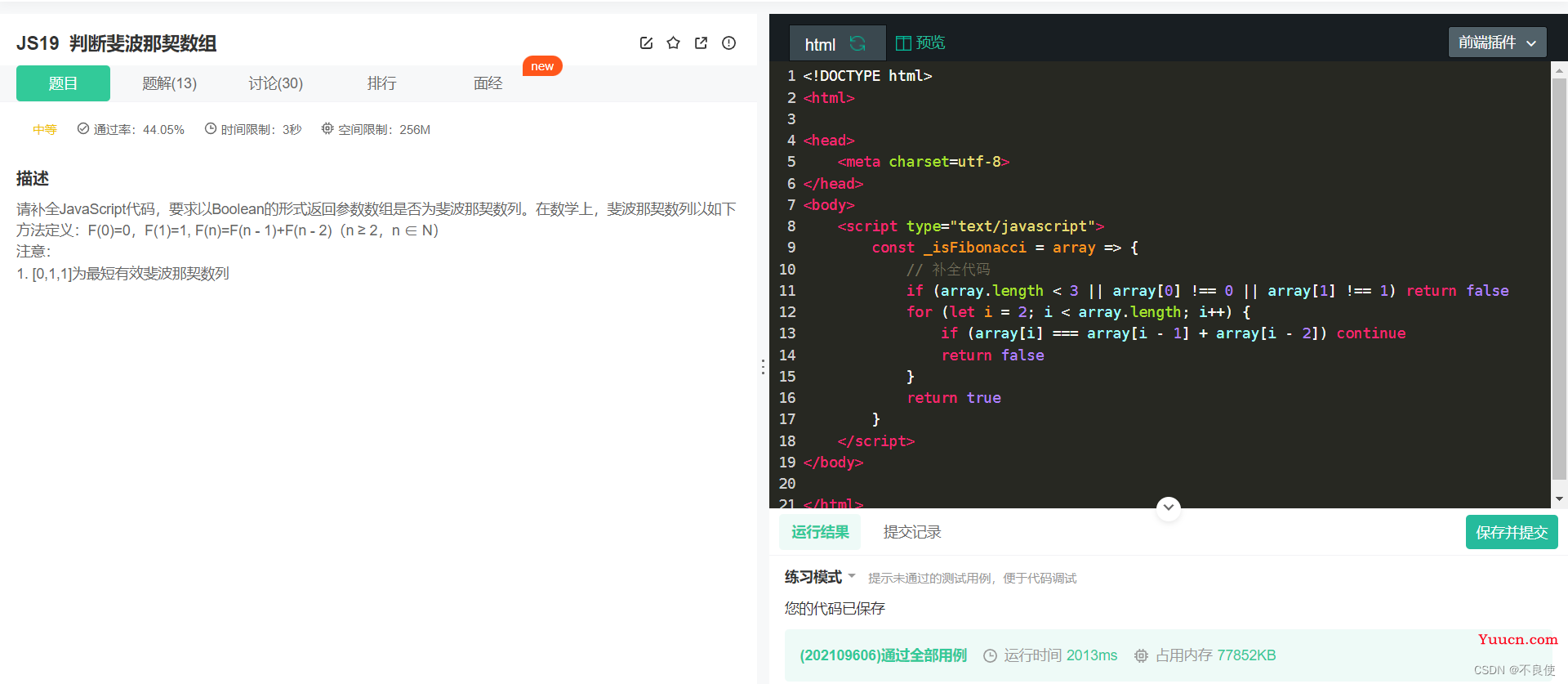The height and width of the screenshot is (684, 1568).
Task: Select the 运行结果 tab
Action: pos(820,532)
